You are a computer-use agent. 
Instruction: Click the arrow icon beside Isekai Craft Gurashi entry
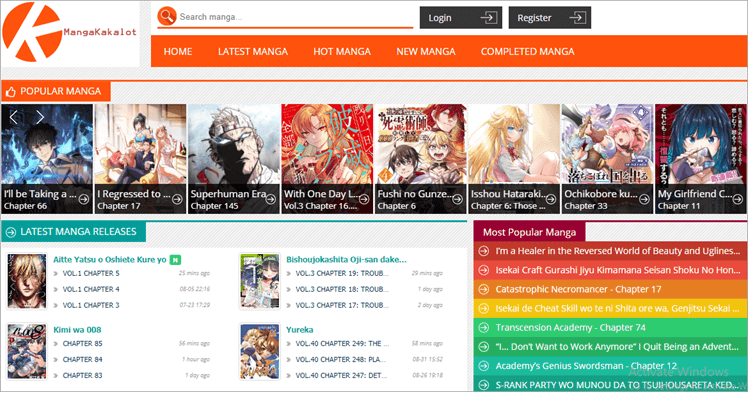483,270
